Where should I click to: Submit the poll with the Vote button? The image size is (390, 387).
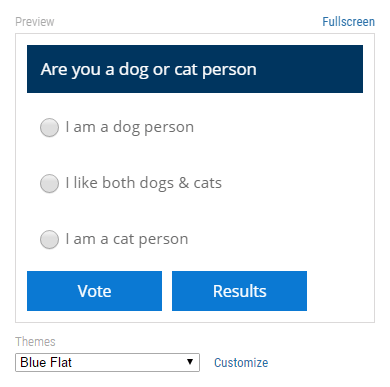pyautogui.click(x=94, y=291)
